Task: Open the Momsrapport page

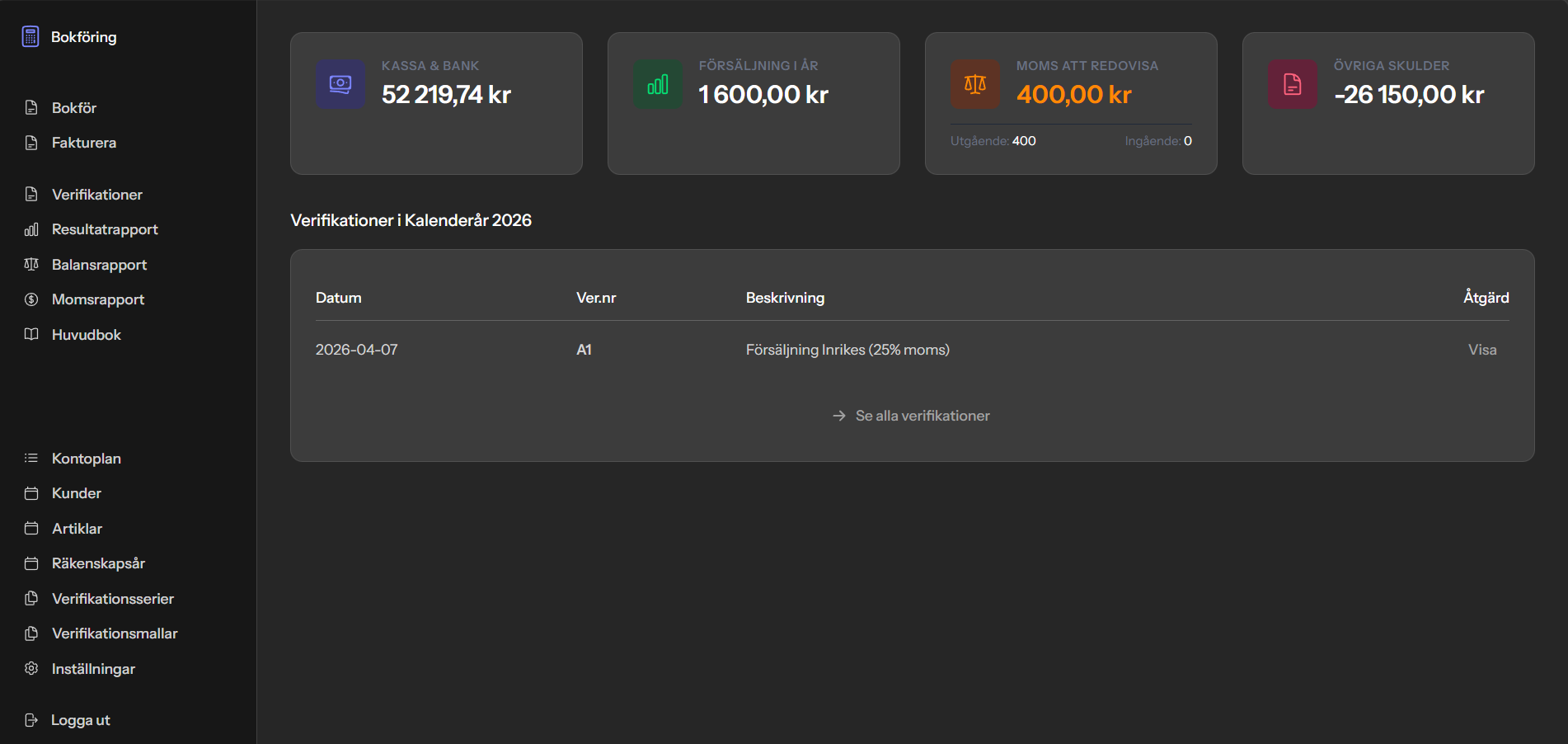Action: coord(97,299)
